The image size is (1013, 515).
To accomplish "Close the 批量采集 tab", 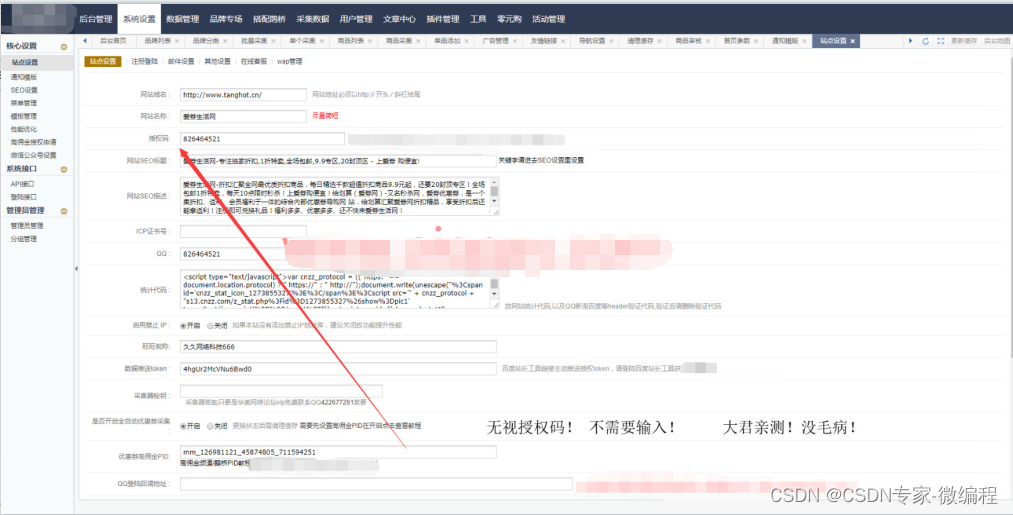I will click(273, 41).
